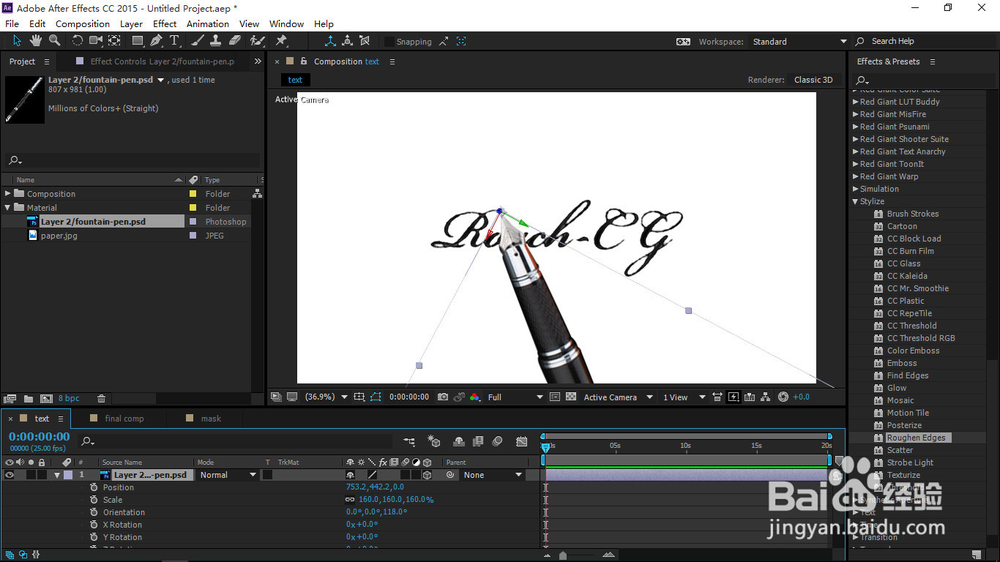
Task: Select the Pen tool
Action: pos(156,41)
